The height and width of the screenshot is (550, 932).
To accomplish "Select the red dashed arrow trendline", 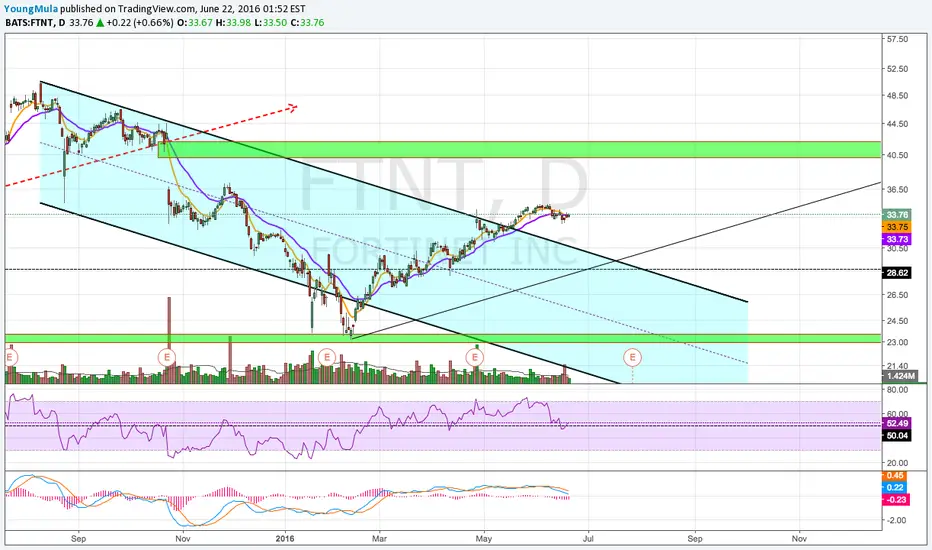I will pyautogui.click(x=151, y=146).
